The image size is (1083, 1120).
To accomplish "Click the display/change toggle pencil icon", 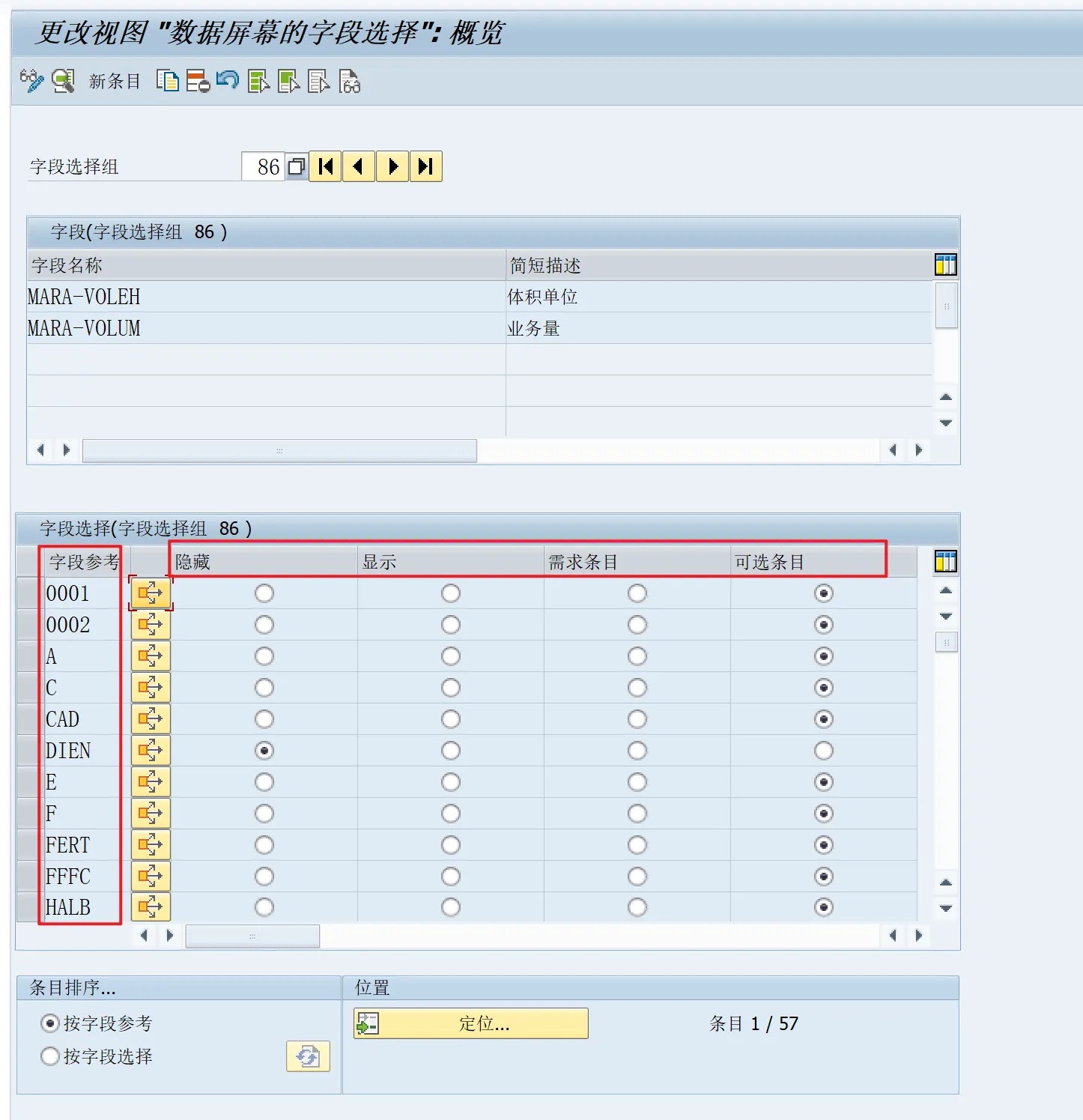I will [x=31, y=81].
